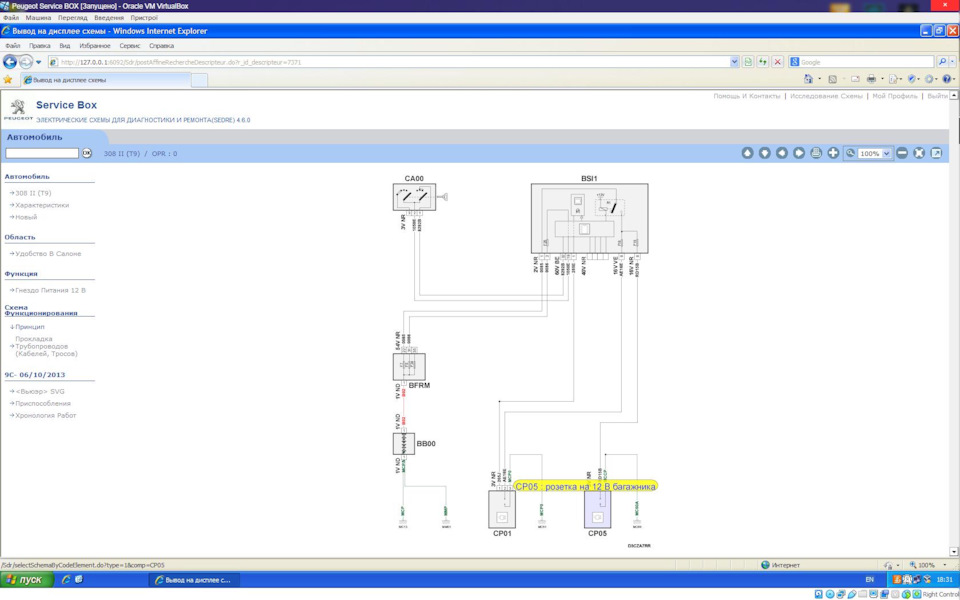Click the search magnifier button
The width and height of the screenshot is (960, 600).
[942, 62]
